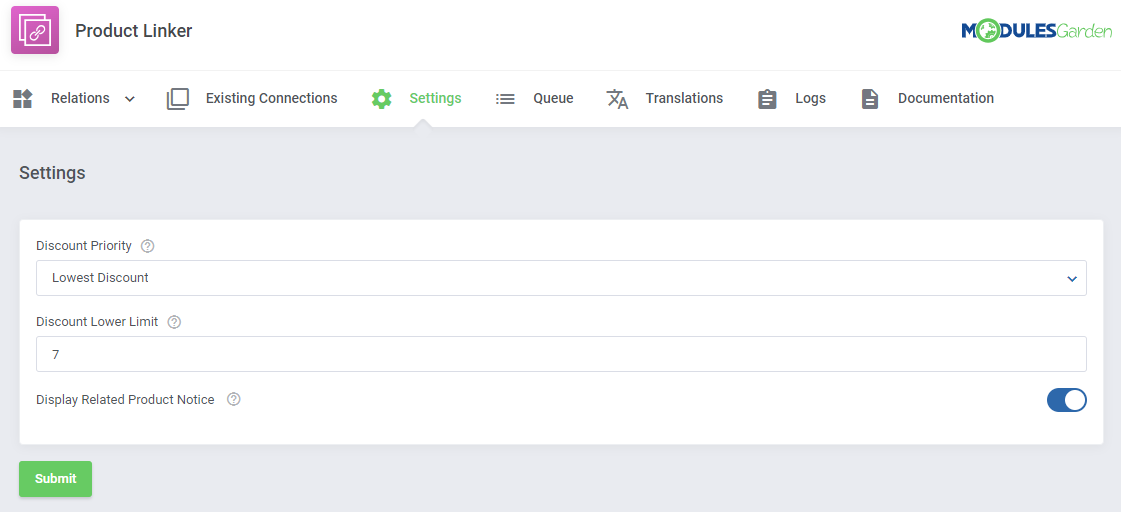This screenshot has height=512, width=1121.
Task: Open the ModulesGarden logo link
Action: [1037, 31]
